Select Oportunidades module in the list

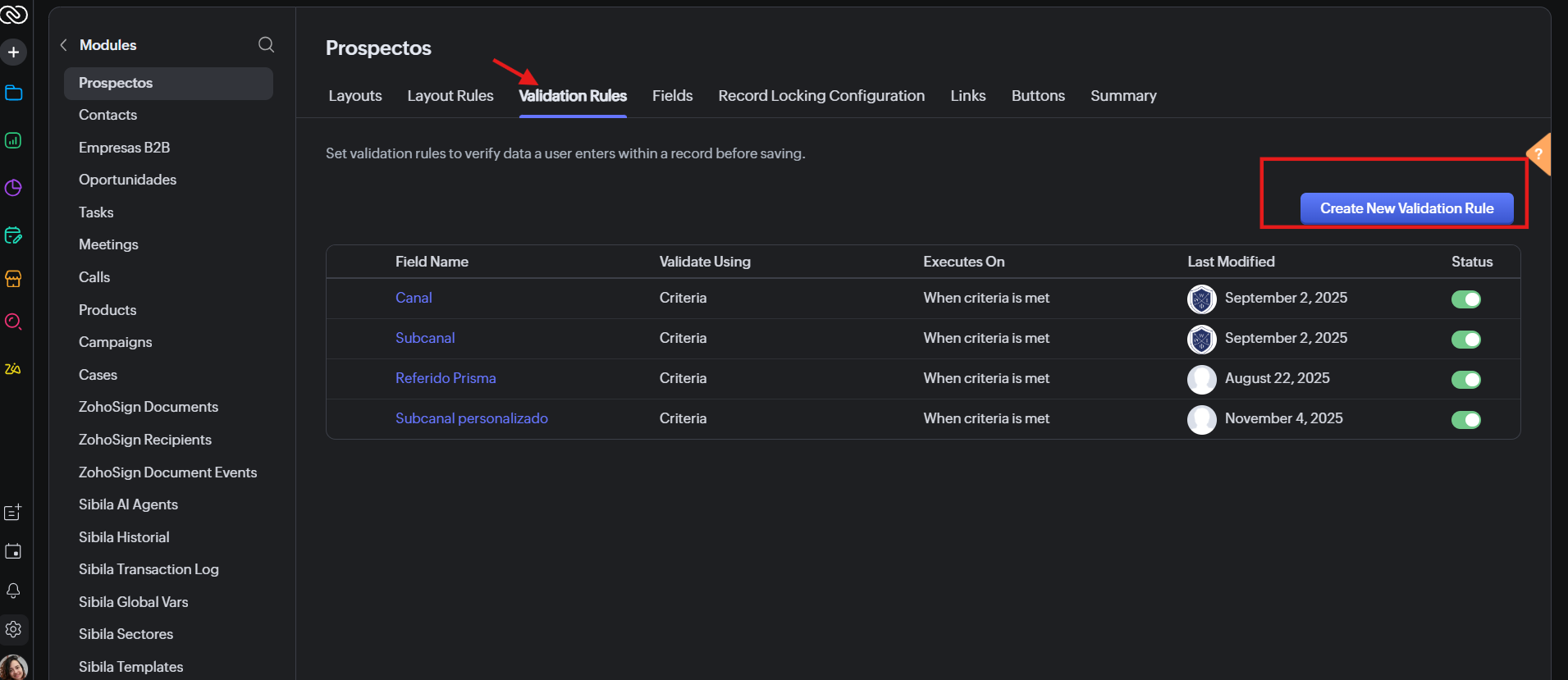click(x=128, y=180)
